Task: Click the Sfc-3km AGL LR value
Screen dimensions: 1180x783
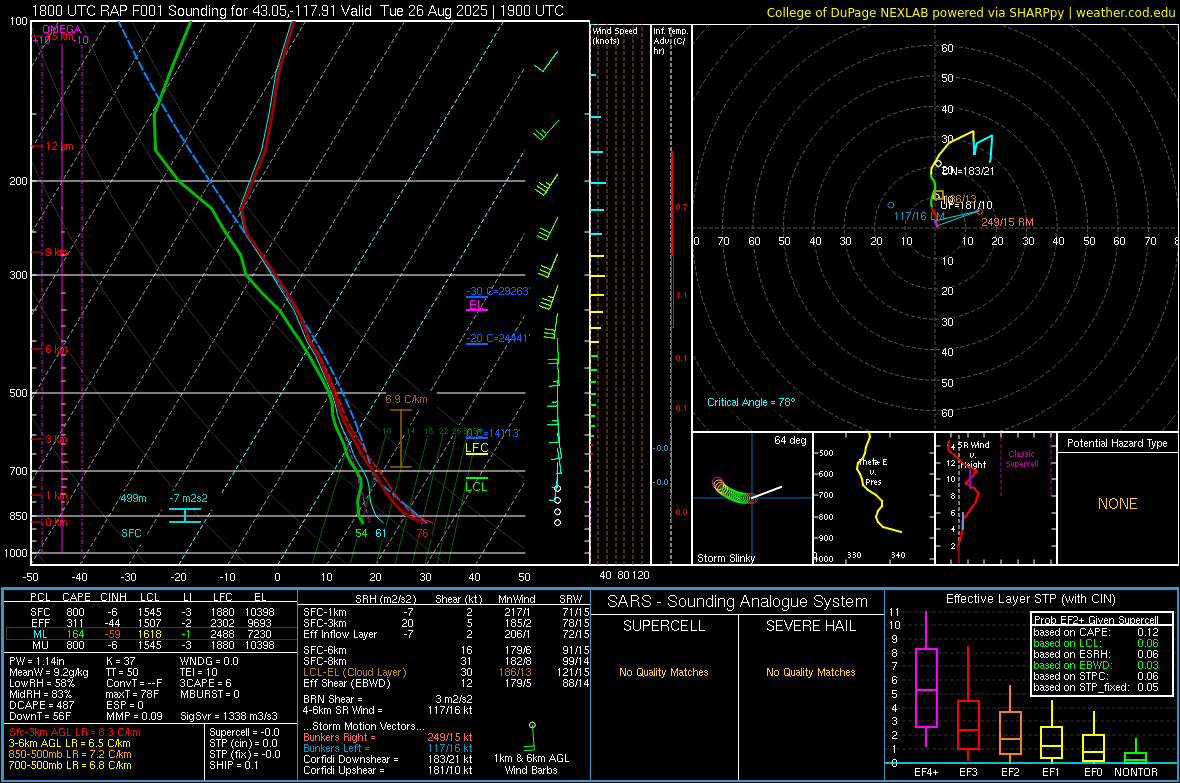Action: coord(75,732)
